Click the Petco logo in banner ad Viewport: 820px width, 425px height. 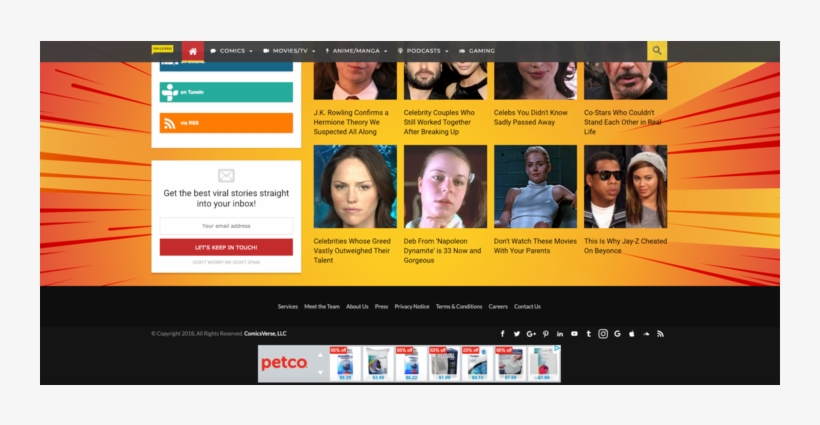tap(284, 363)
